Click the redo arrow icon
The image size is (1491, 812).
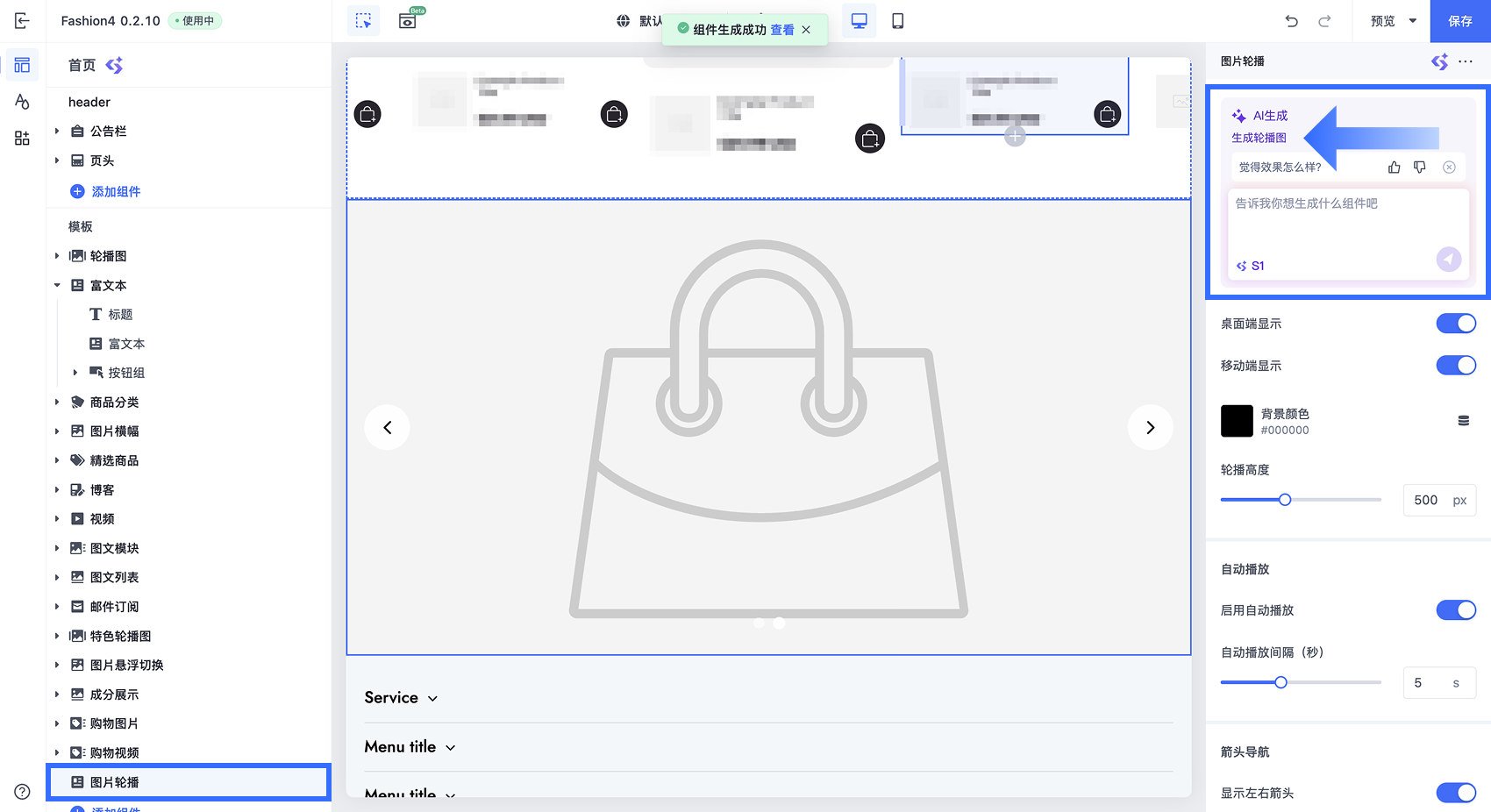tap(1324, 21)
